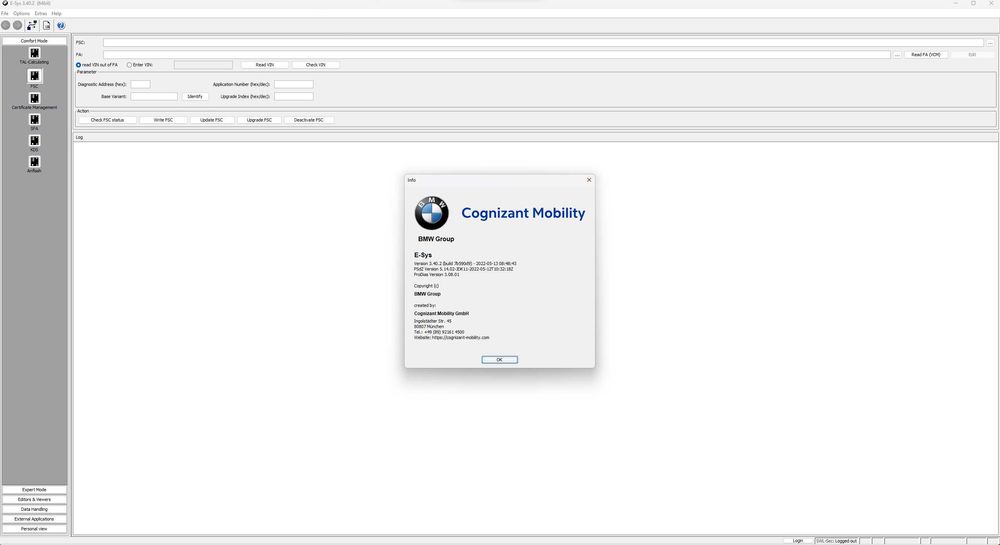The width and height of the screenshot is (1000, 545).
Task: Click the second grey disconnect circle icon
Action: click(18, 25)
